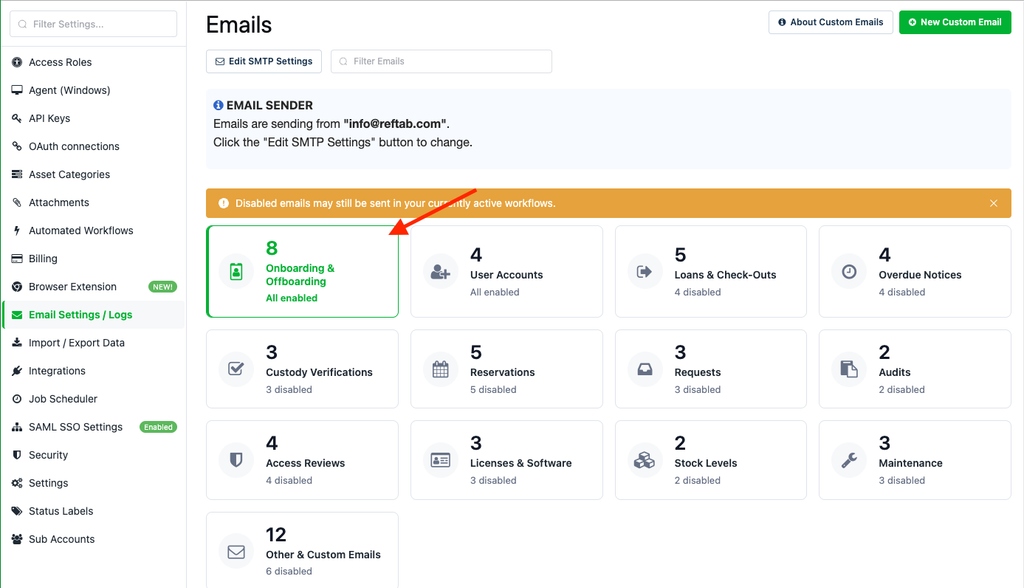Click the API Keys key icon

17,118
